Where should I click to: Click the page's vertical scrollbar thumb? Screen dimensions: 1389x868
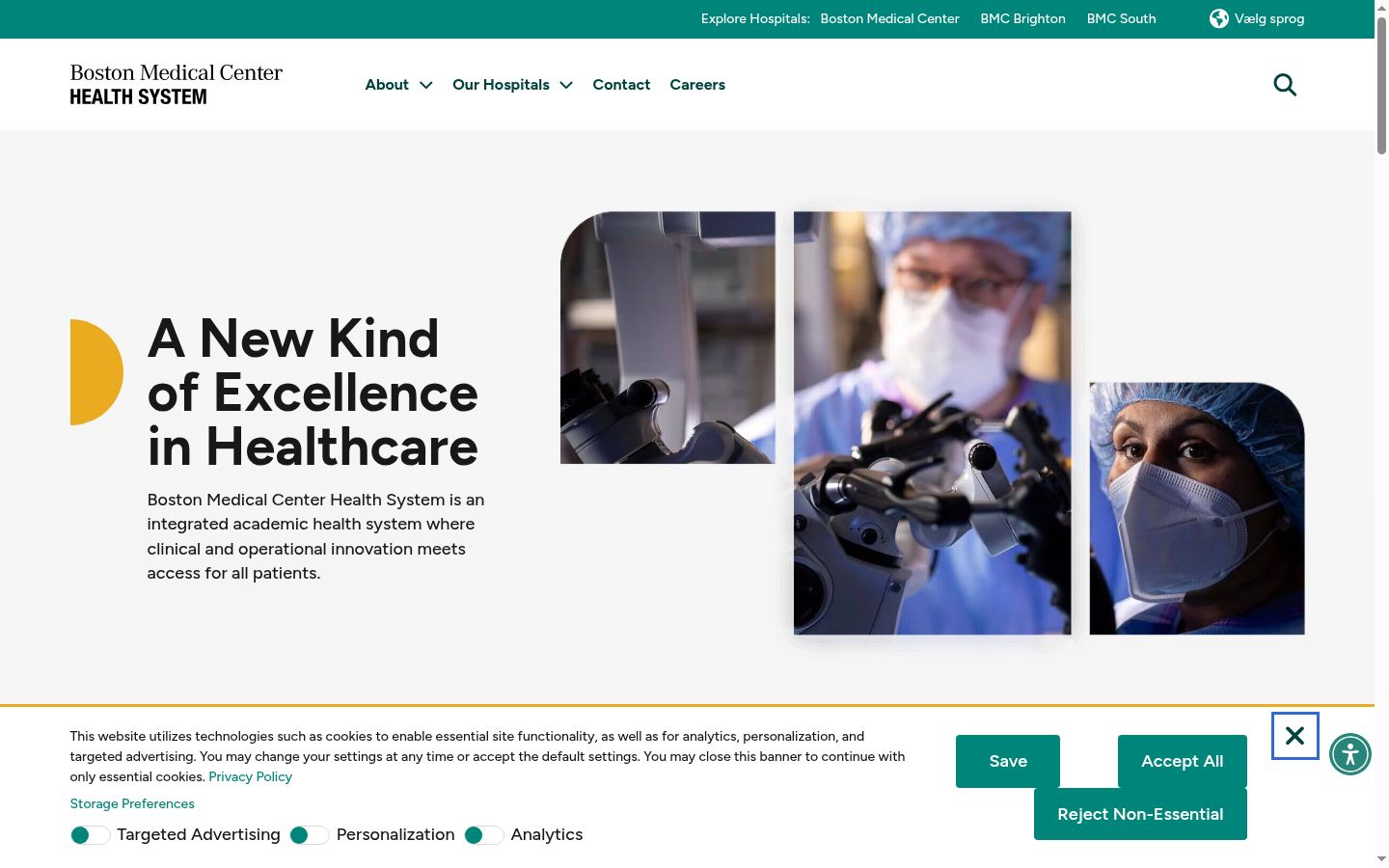point(1381,85)
